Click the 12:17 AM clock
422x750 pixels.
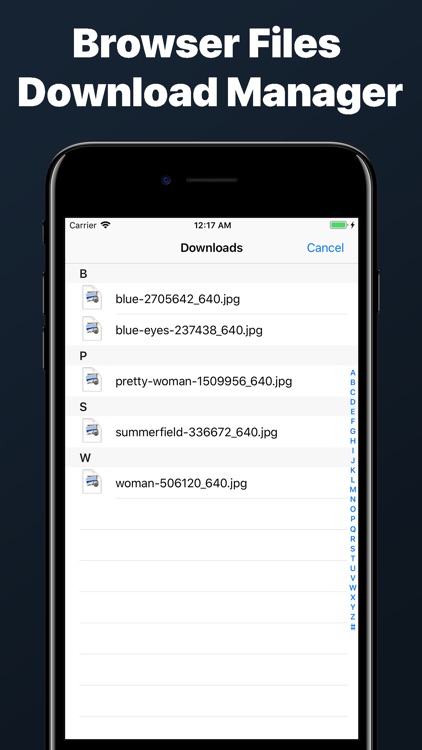tap(212, 225)
